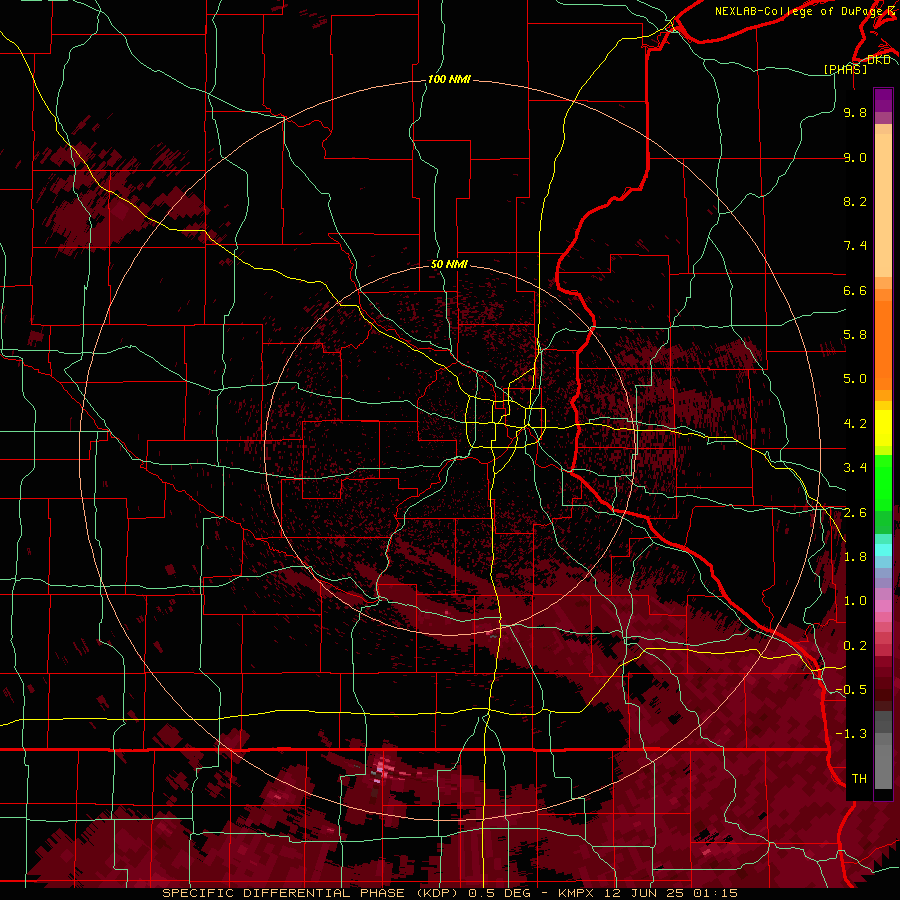Viewport: 900px width, 900px height.
Task: Click the [PHAS] units label
Action: [x=845, y=69]
